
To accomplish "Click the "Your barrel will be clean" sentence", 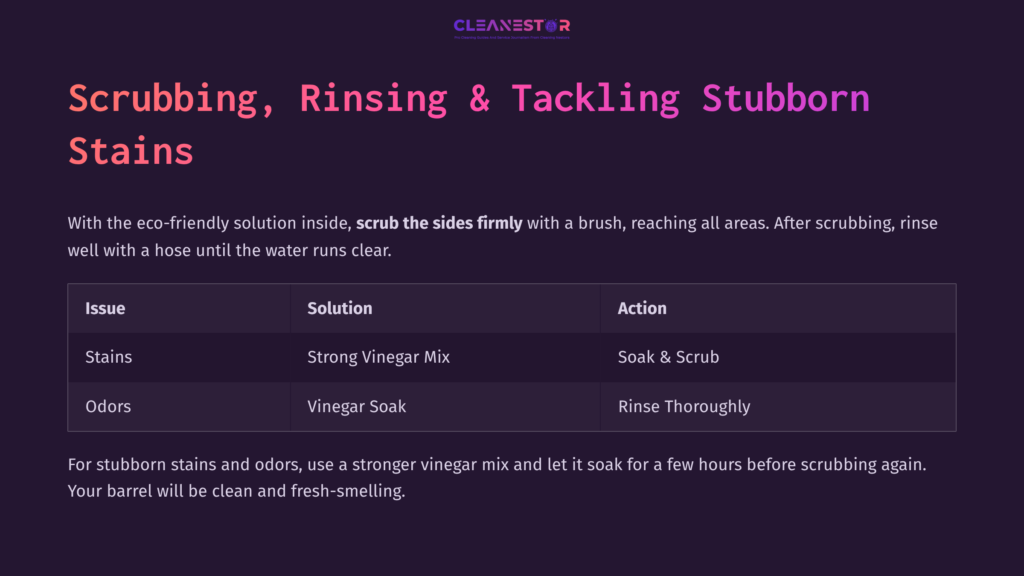I will pyautogui.click(x=236, y=491).
